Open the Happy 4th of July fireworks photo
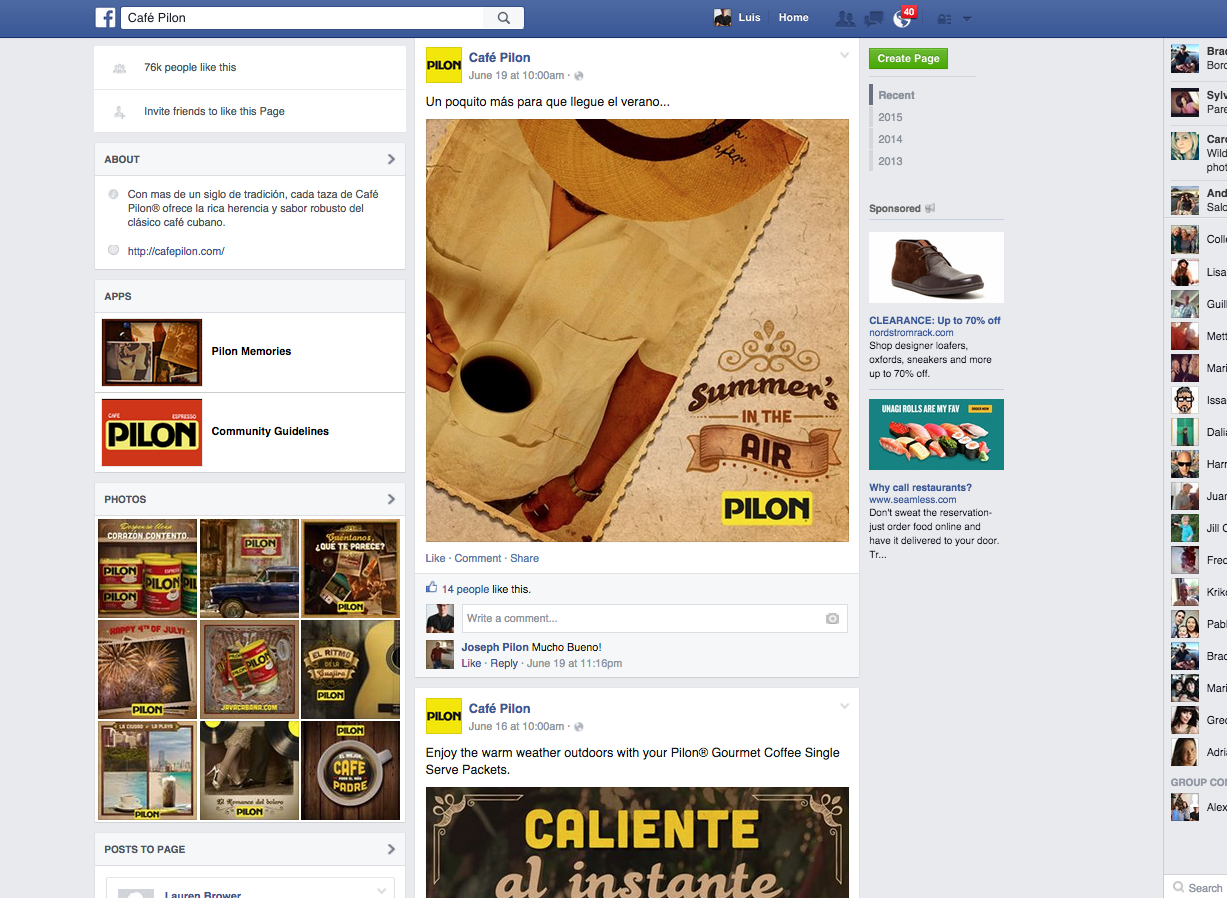Screen dimensions: 1227x898 pyautogui.click(x=147, y=669)
